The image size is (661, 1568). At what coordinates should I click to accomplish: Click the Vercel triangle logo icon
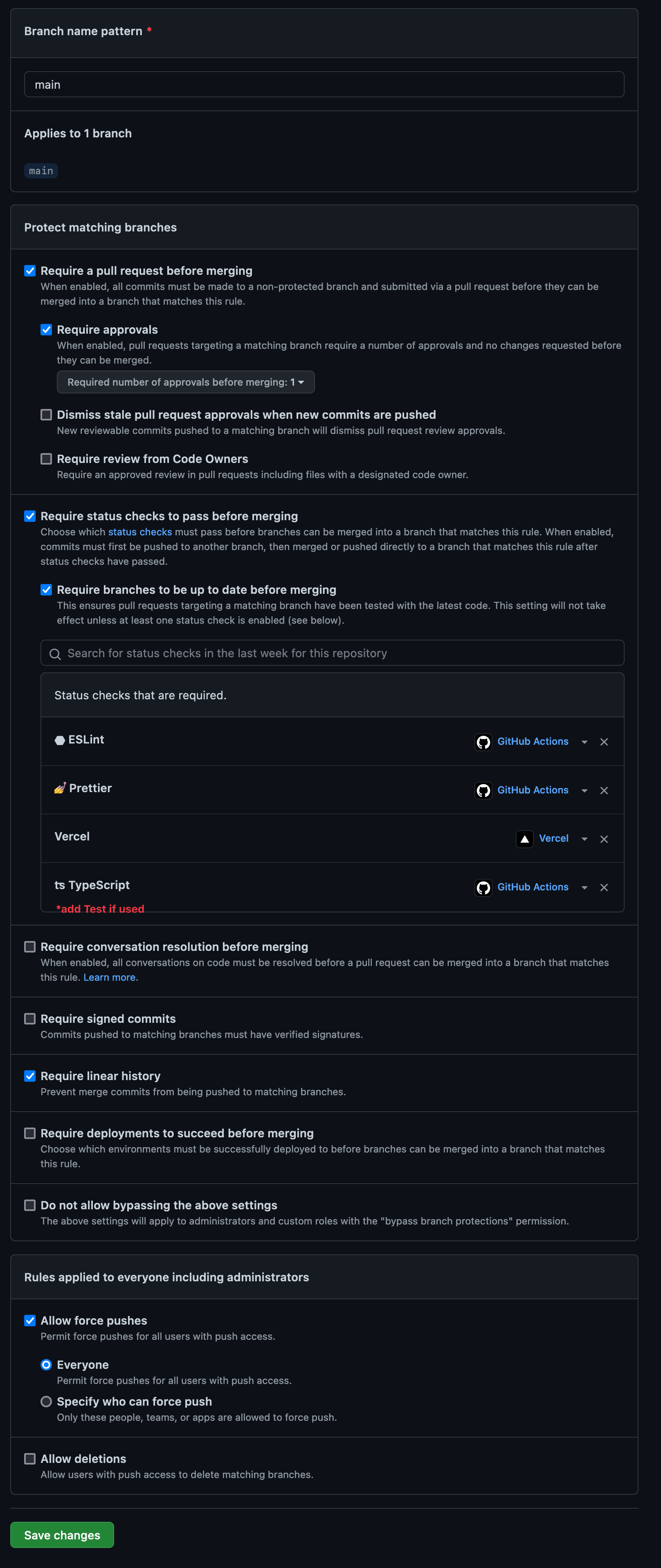tap(525, 839)
